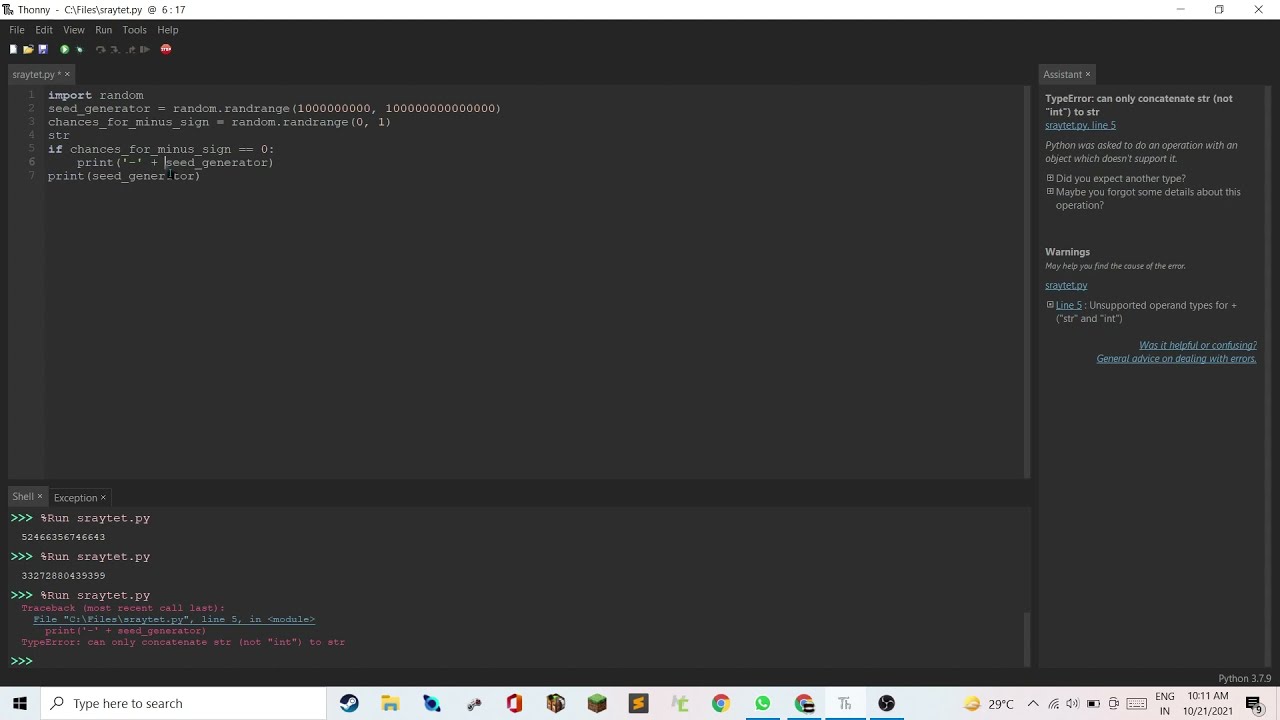Open the first Google Chrome taskbar icon

click(721, 703)
